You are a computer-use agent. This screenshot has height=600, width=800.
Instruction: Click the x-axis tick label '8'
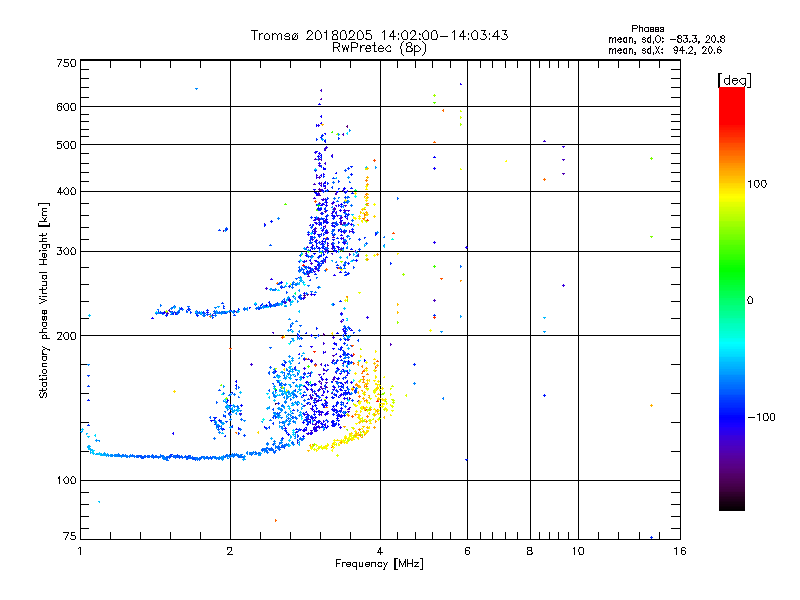point(530,551)
